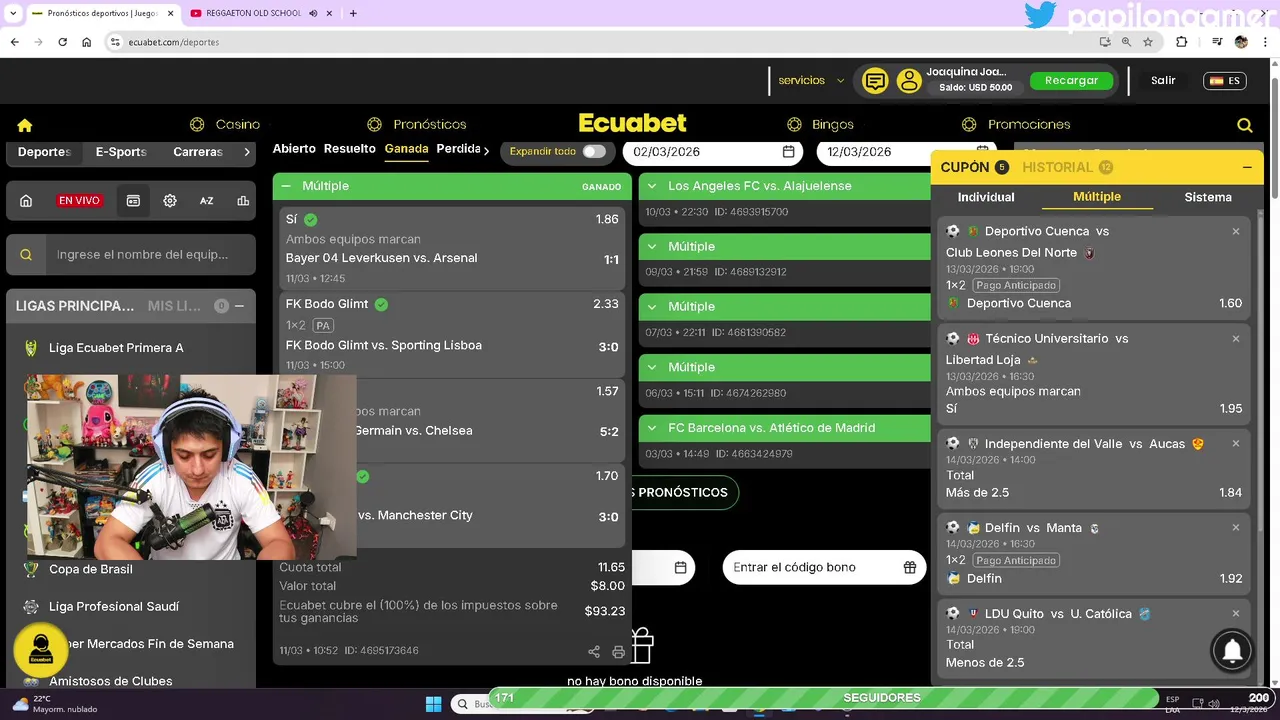Print the winning bet ticket

(x=618, y=651)
